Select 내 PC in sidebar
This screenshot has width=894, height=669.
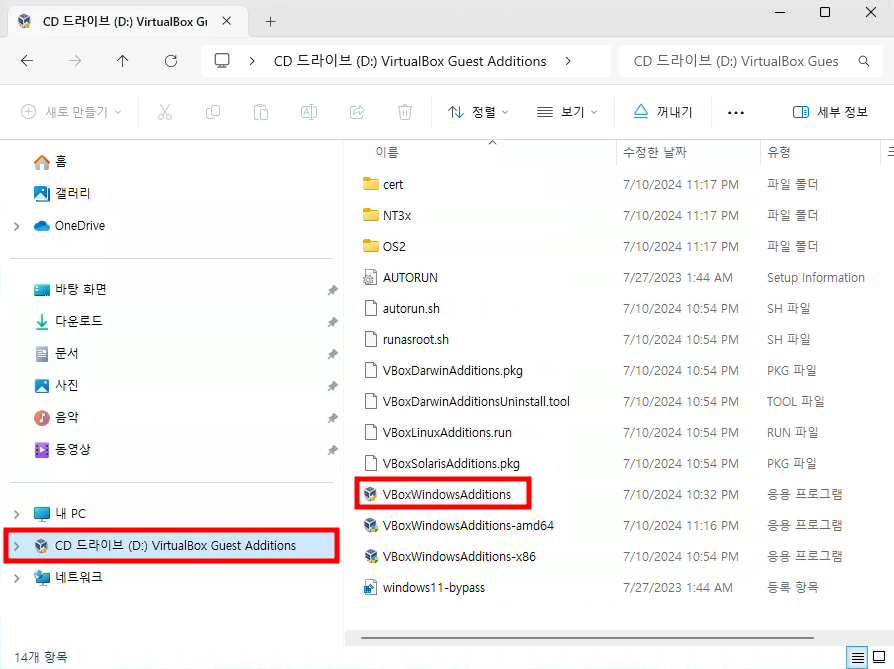pos(59,513)
